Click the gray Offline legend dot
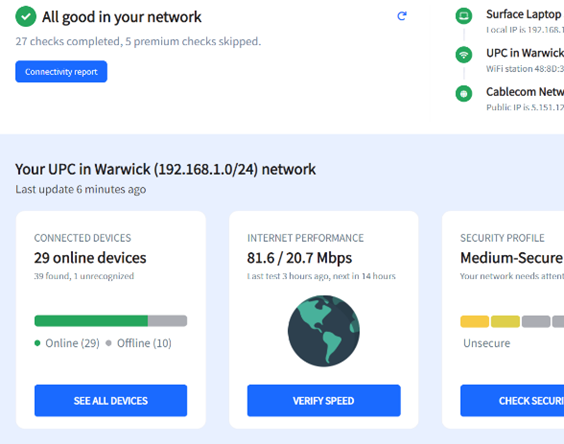 pos(109,343)
